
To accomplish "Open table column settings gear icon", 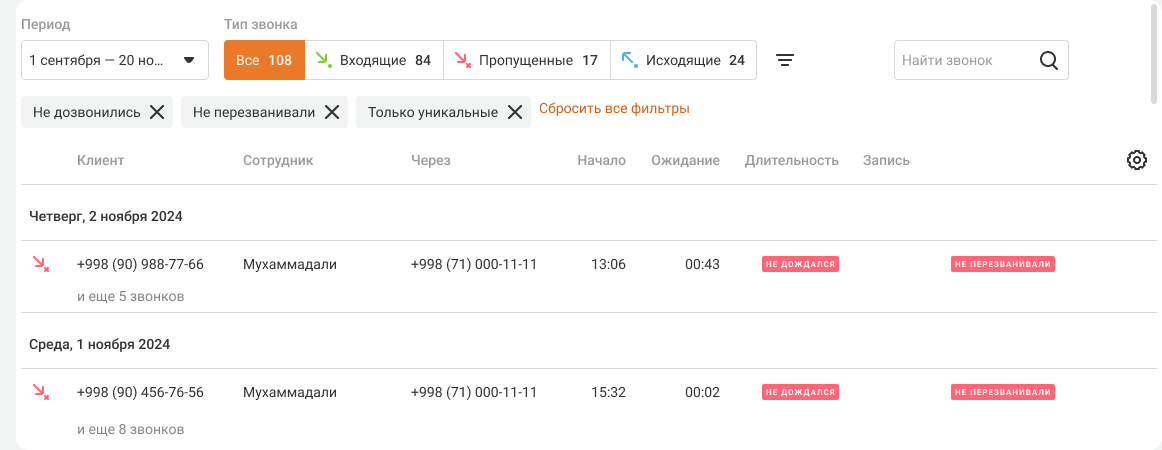I will coord(1136,160).
